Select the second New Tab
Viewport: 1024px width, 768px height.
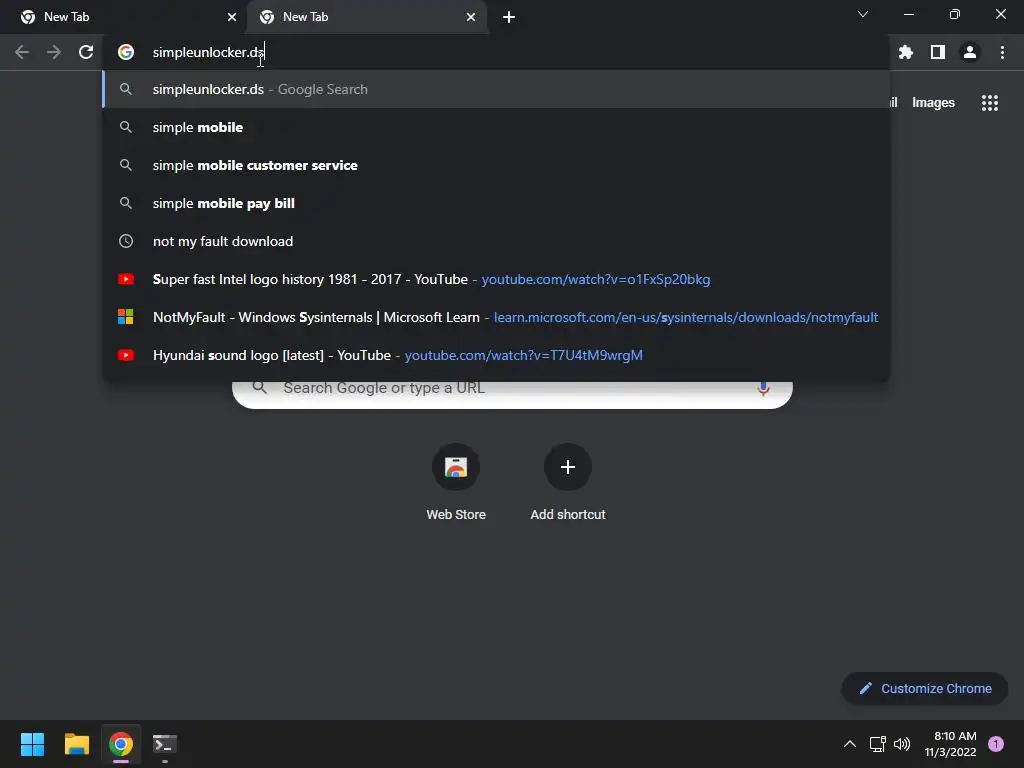click(x=366, y=17)
